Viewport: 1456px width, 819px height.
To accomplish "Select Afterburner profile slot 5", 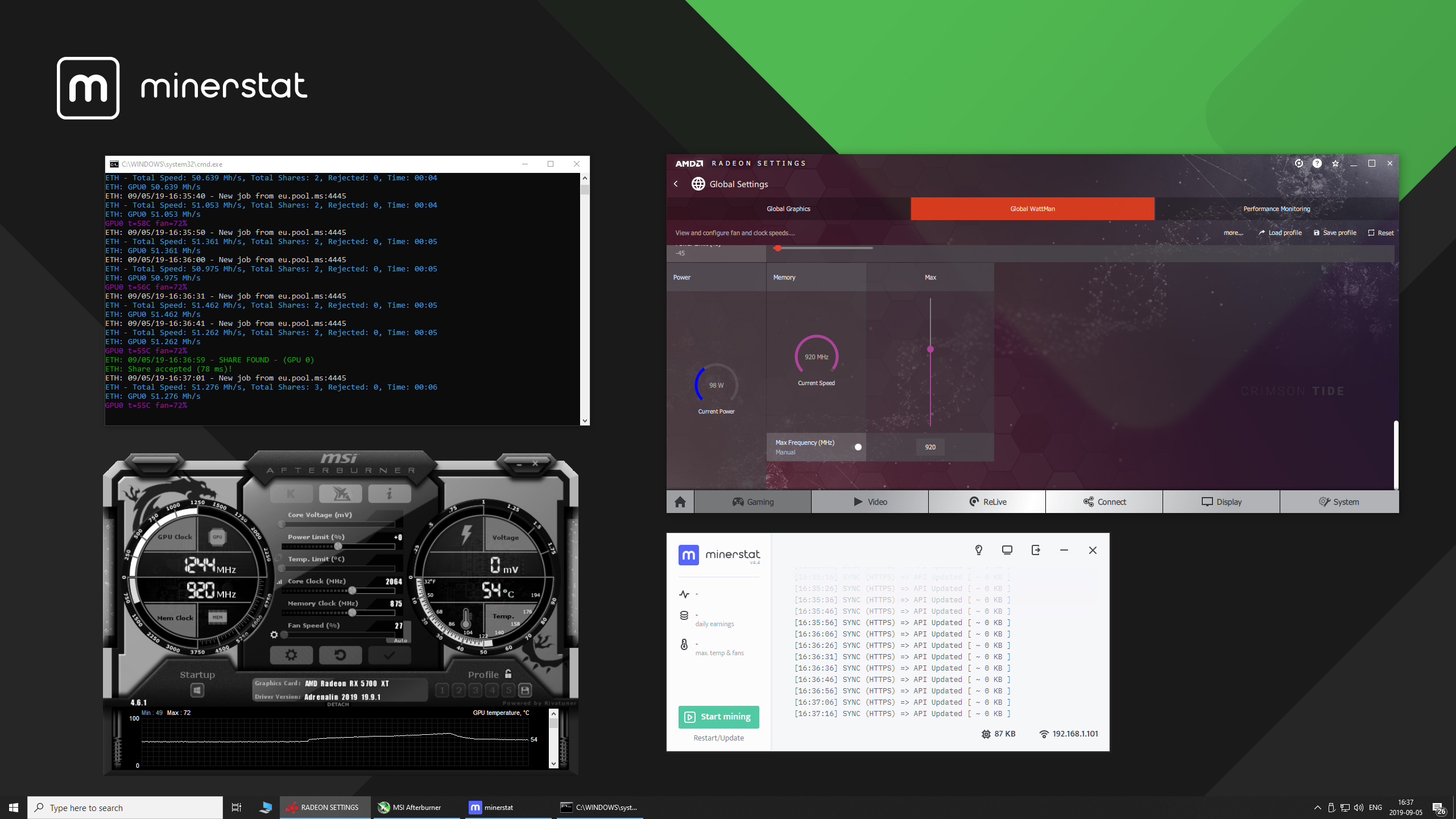I will [x=508, y=690].
